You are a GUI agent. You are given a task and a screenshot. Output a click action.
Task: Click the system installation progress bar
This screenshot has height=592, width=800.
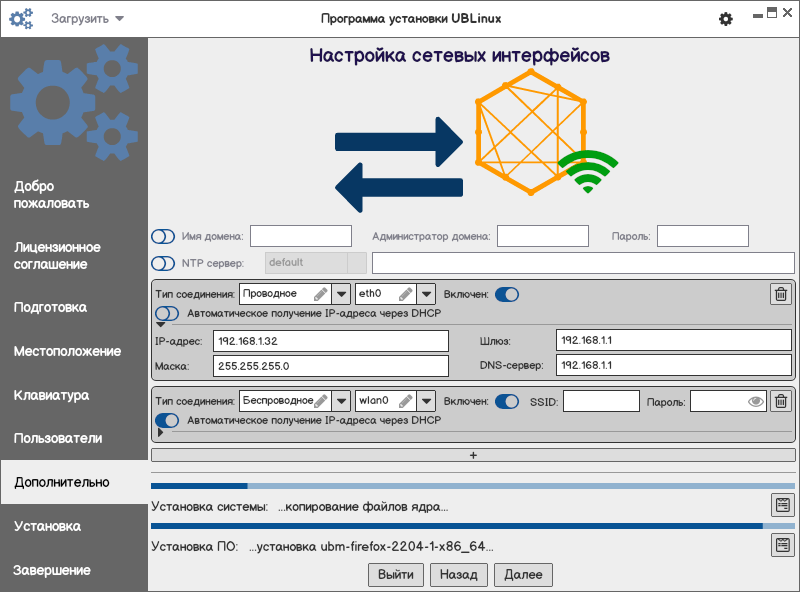(473, 486)
